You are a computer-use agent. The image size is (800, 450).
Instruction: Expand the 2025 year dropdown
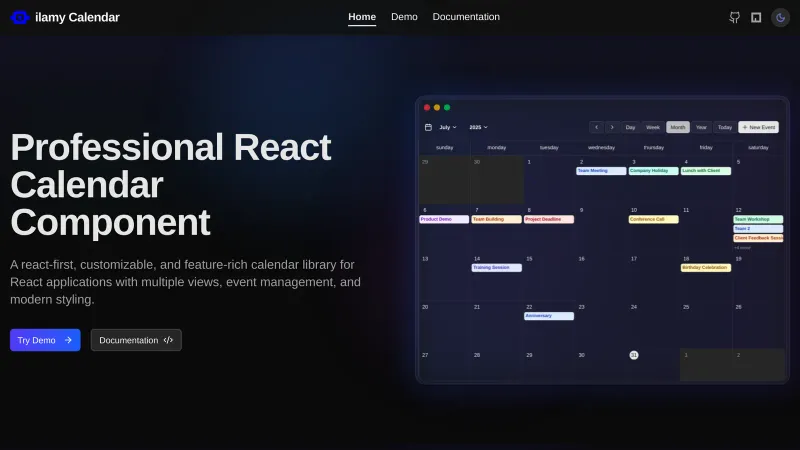click(x=478, y=127)
